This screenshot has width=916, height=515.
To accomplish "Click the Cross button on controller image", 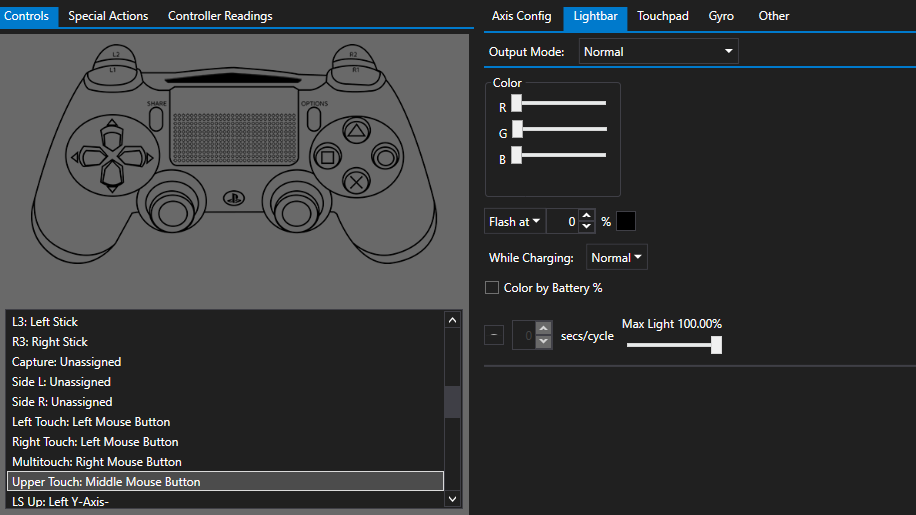I will [x=356, y=183].
